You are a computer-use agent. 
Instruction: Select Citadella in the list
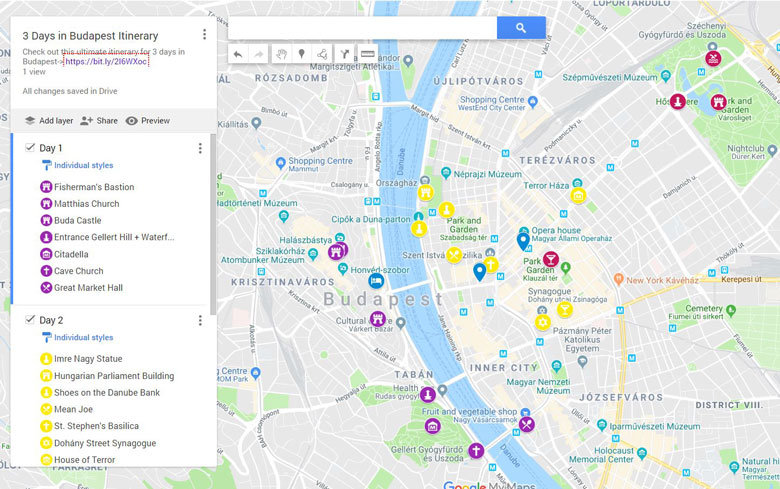71,254
